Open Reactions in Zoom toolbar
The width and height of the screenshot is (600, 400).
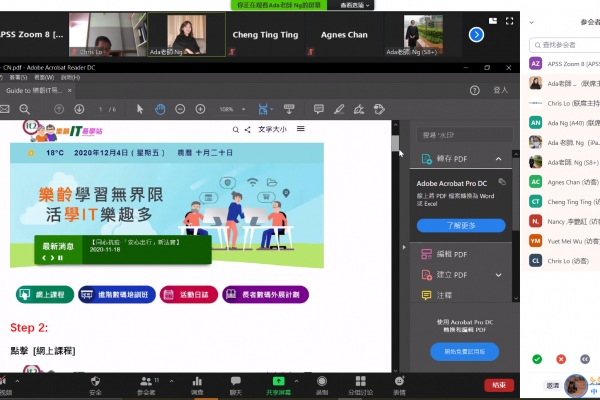pyautogui.click(x=399, y=385)
